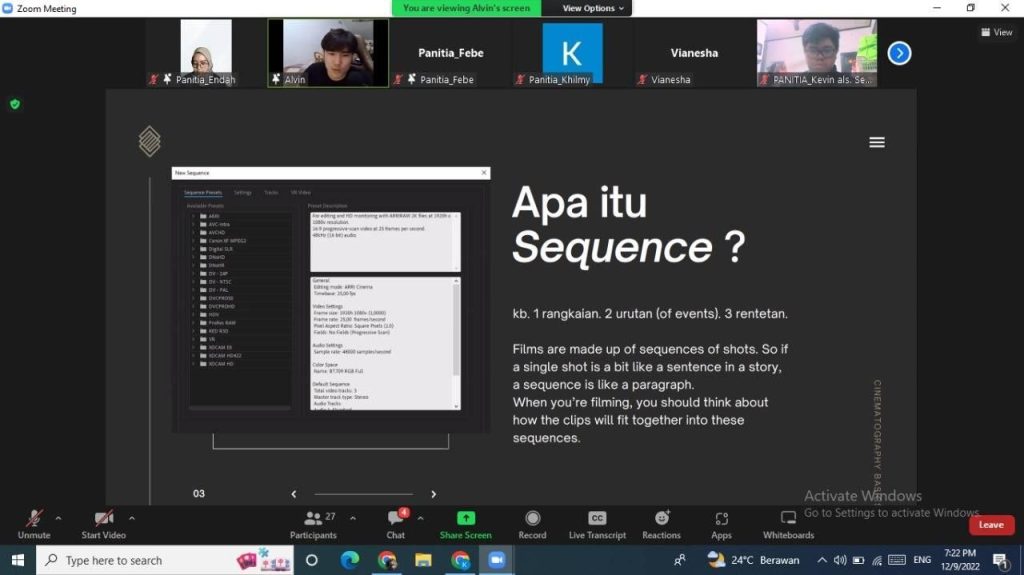Screen dimensions: 1024x575
Task: Open Windows Start menu
Action: [18, 560]
